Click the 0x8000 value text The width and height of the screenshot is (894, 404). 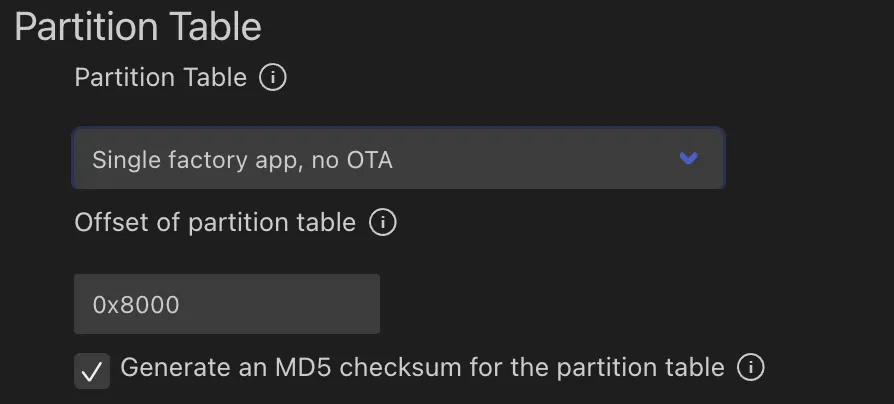(136, 305)
